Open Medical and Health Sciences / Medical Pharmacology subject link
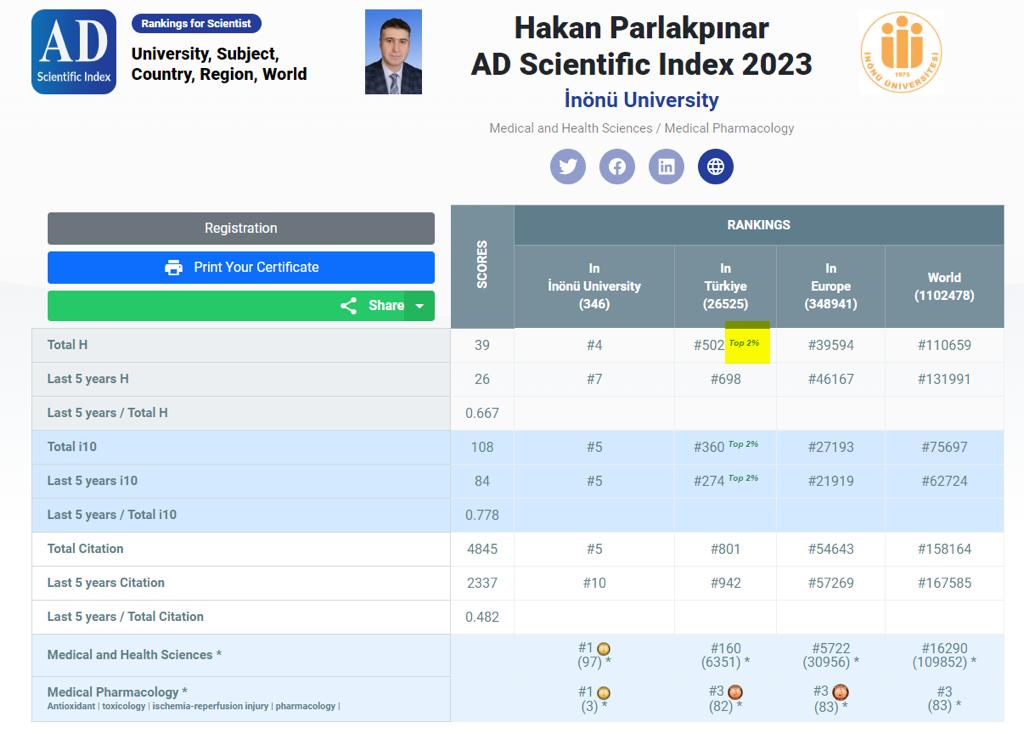The width and height of the screenshot is (1024, 734). pos(641,128)
